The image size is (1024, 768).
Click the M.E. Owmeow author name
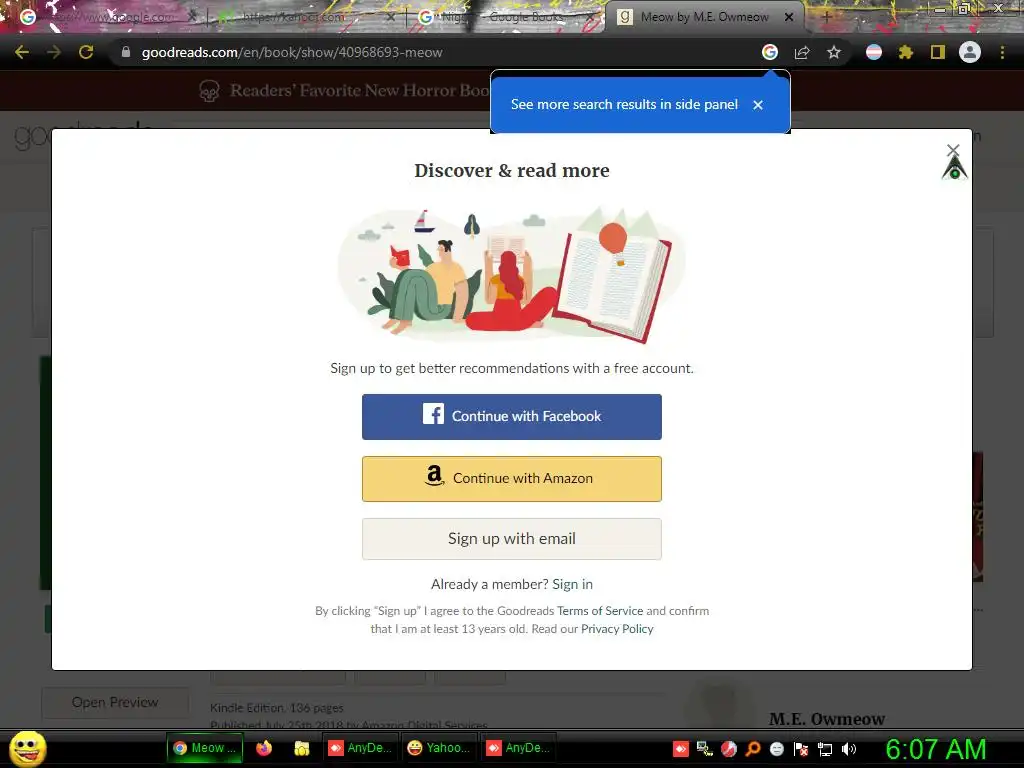(827, 719)
